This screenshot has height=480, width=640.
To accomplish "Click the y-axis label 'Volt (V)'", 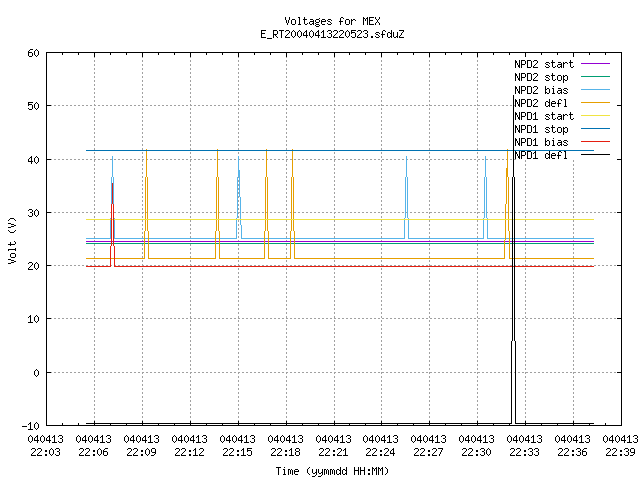I will [12, 240].
